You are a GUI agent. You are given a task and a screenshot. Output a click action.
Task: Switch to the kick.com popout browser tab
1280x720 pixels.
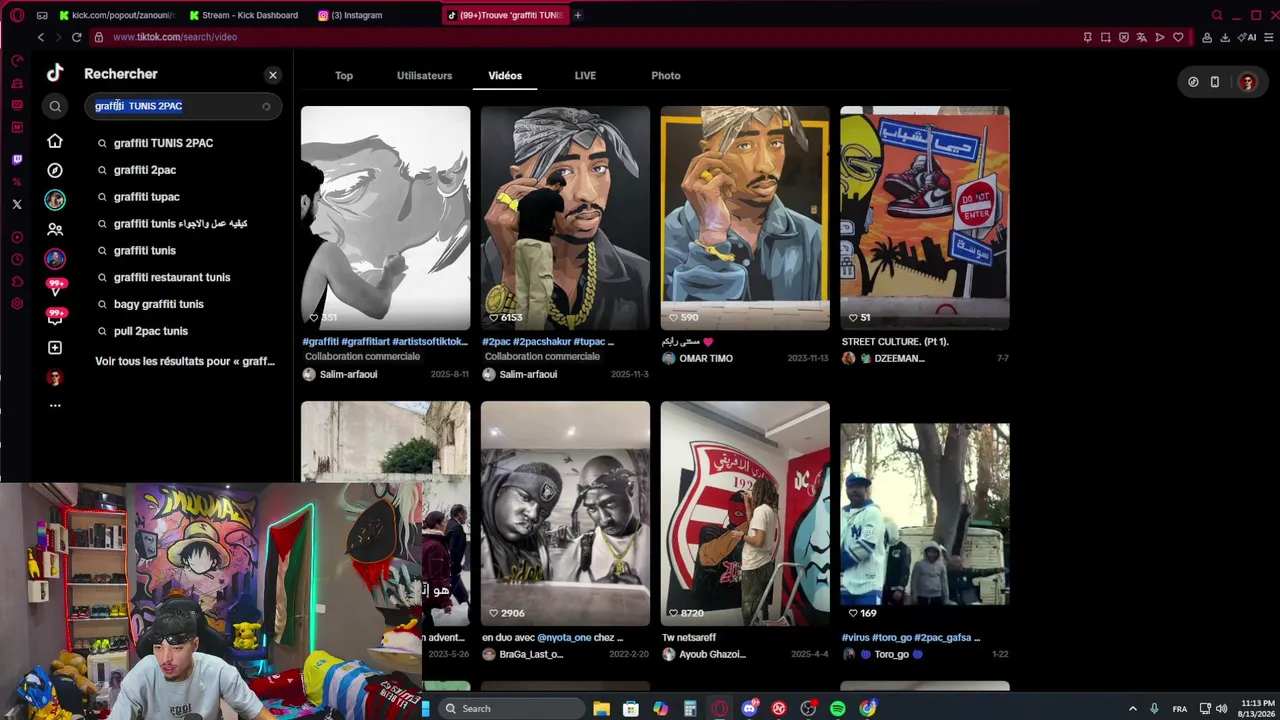click(x=116, y=15)
